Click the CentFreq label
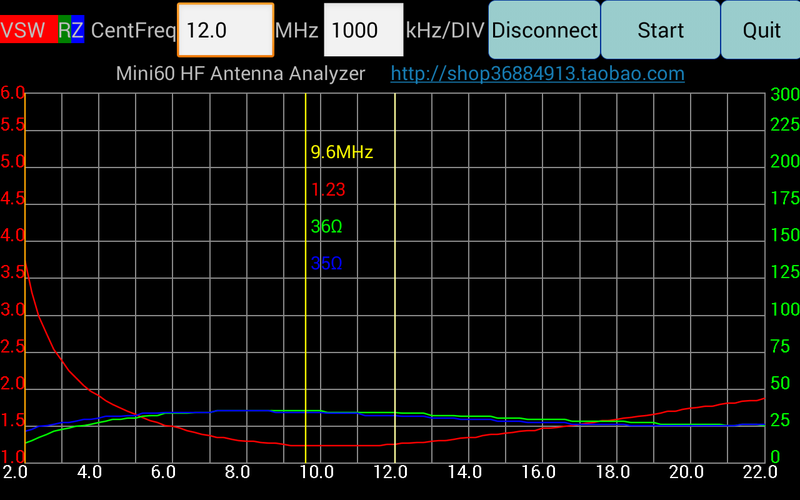Viewport: 800px width, 500px height. pos(131,30)
